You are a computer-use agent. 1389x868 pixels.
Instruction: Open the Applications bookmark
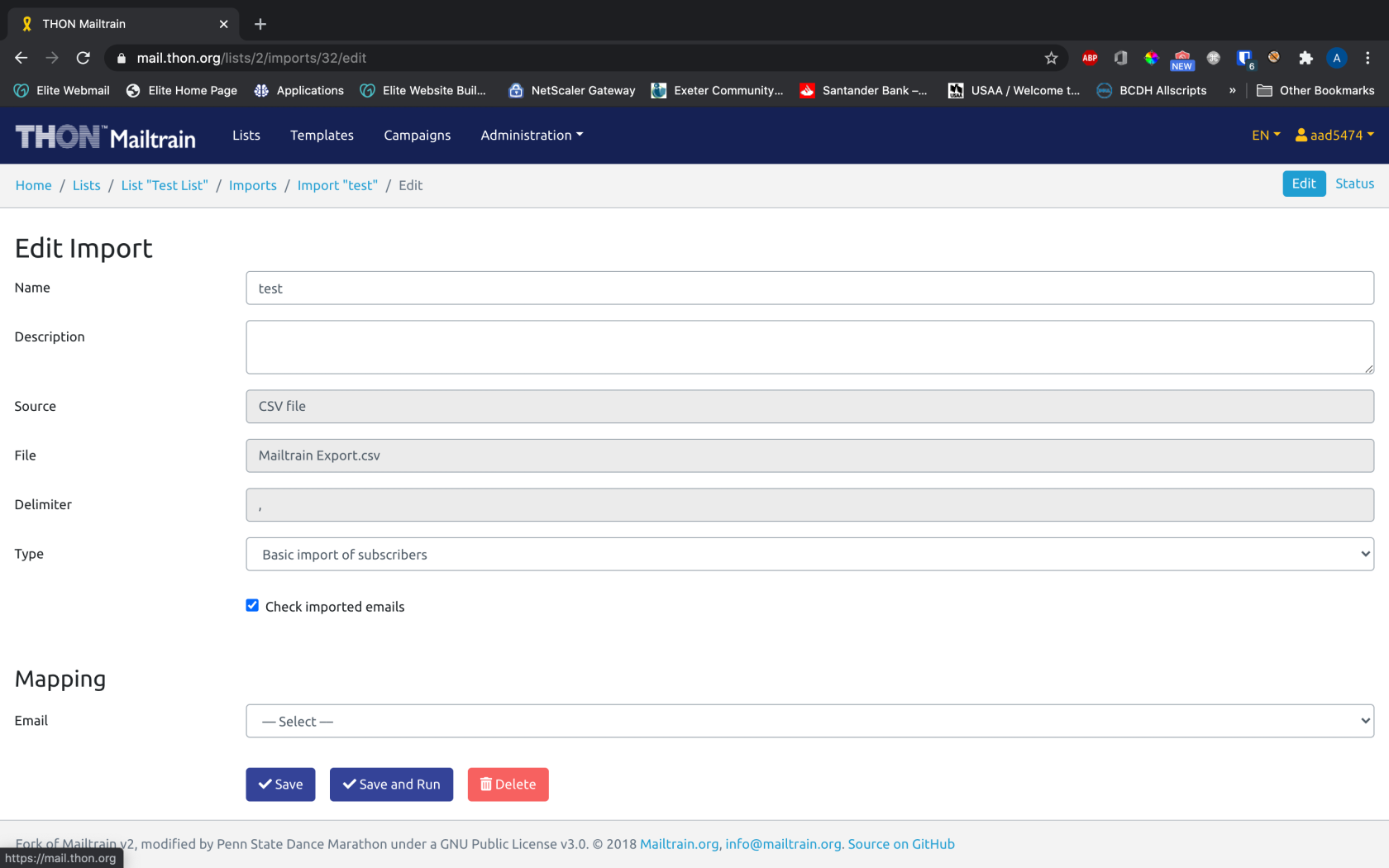tap(298, 90)
